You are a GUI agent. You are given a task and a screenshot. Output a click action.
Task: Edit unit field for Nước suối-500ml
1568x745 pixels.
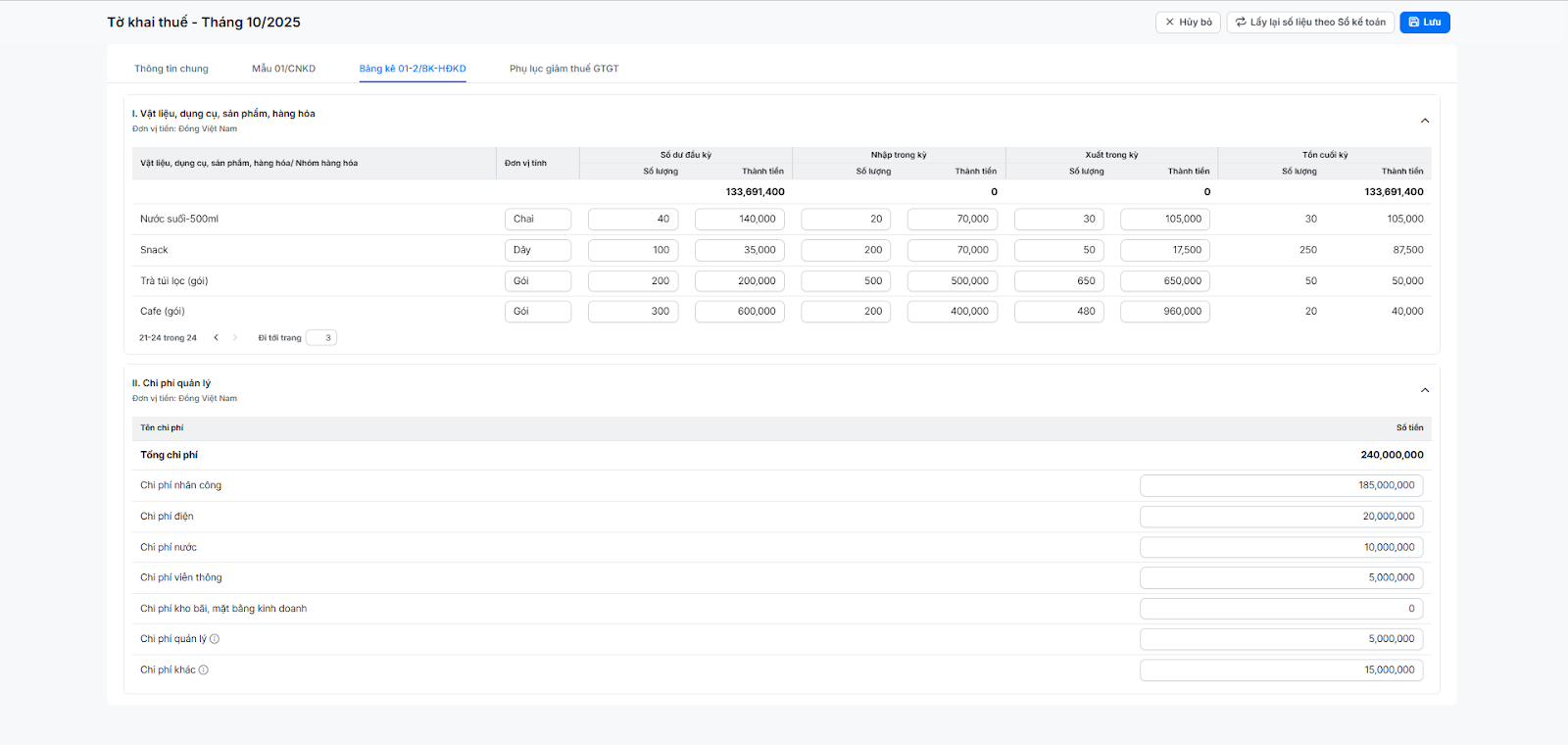click(x=537, y=220)
